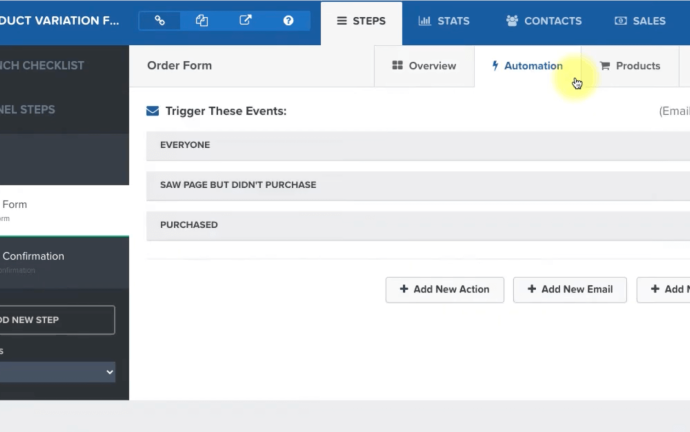Click the Add New Email button
690x432 pixels.
click(x=569, y=289)
